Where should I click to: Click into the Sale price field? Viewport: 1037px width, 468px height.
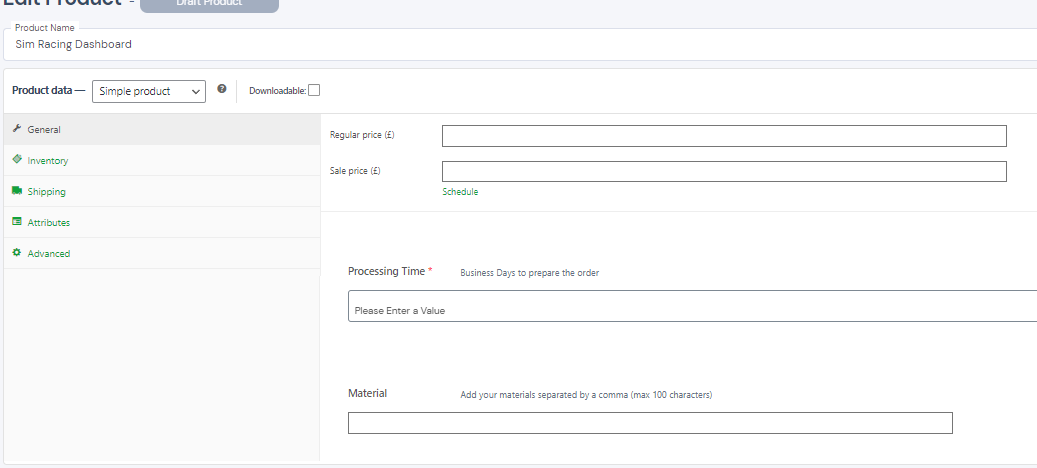point(724,171)
